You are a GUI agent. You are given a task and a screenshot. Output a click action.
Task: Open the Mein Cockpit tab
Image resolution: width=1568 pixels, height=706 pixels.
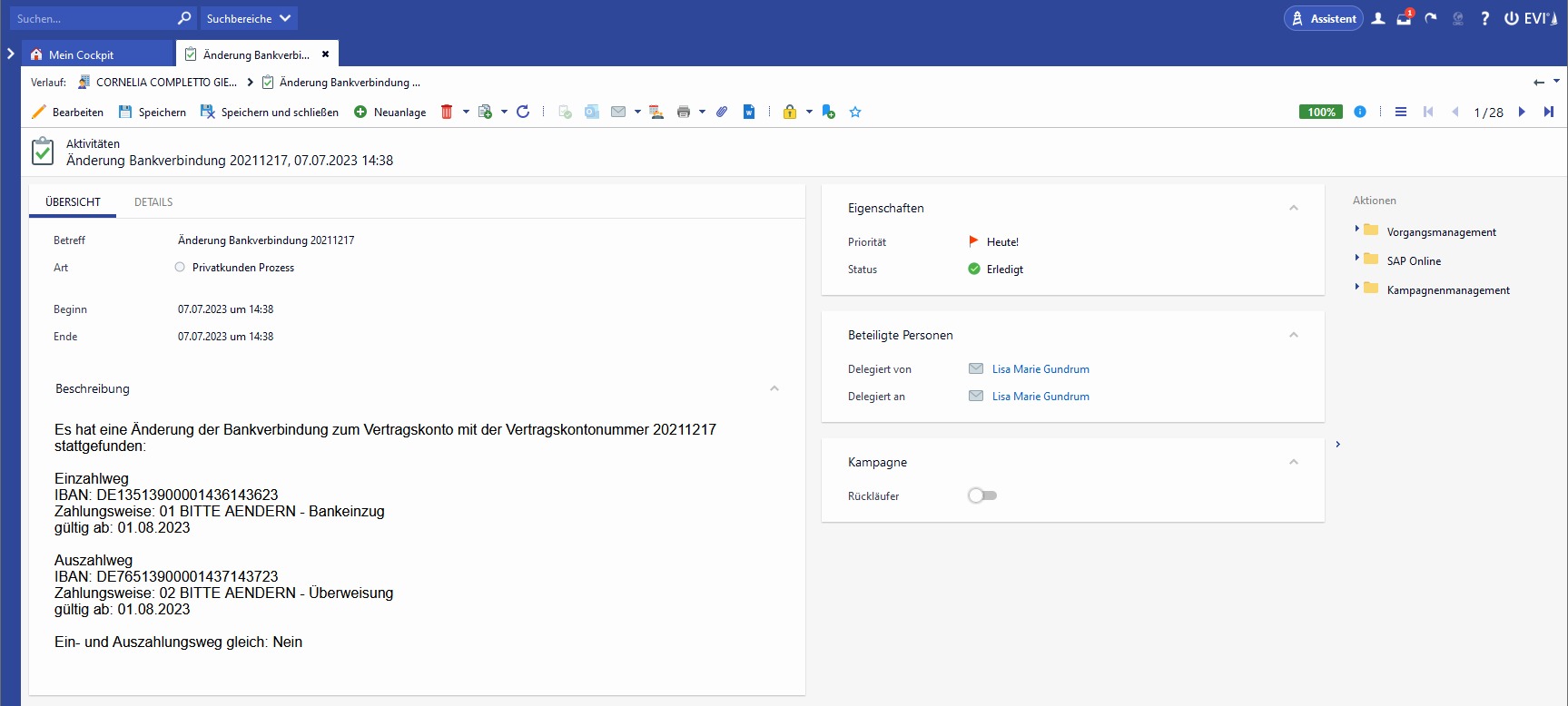point(81,54)
